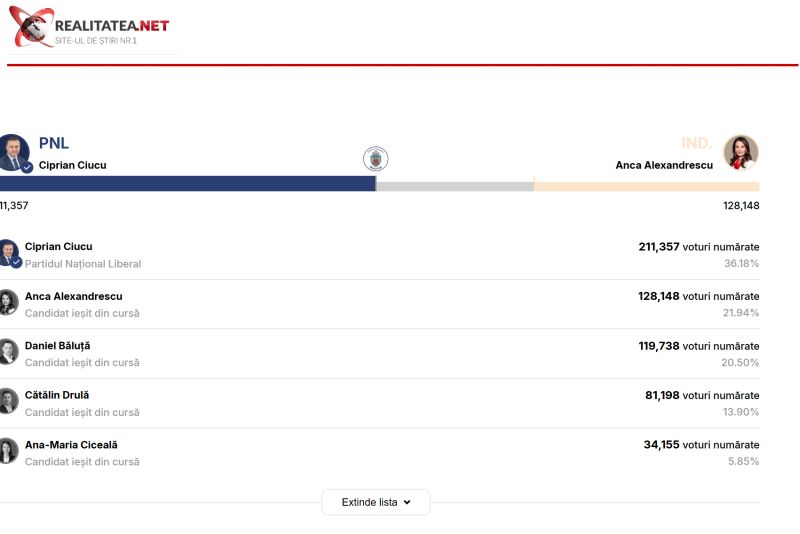Click the IND. party label
The width and height of the screenshot is (800, 534).
pyautogui.click(x=696, y=143)
